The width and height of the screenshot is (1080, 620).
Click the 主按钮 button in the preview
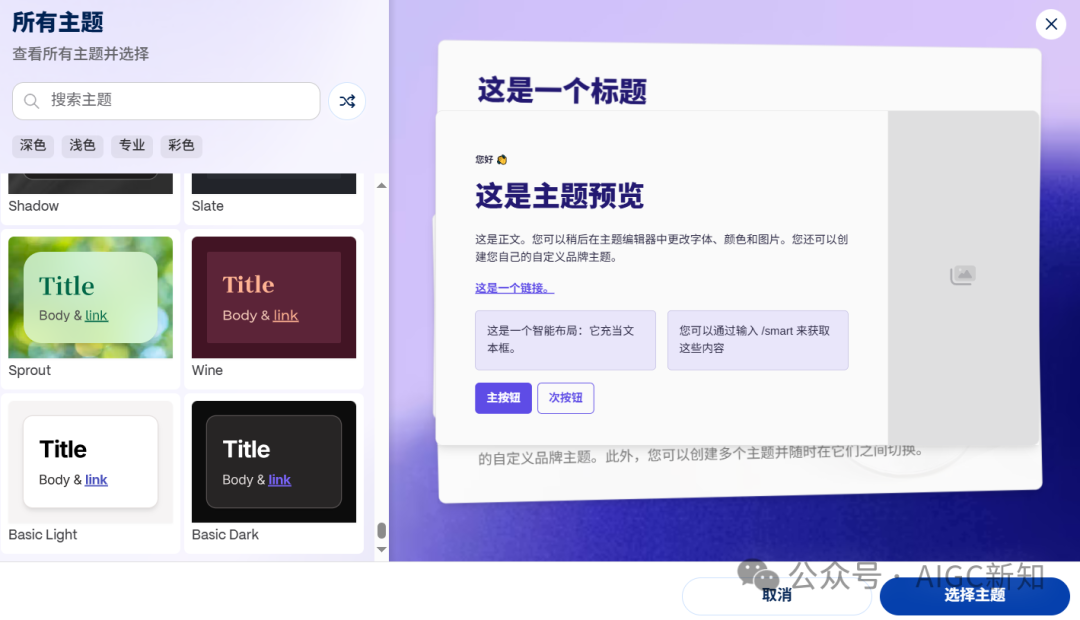503,397
